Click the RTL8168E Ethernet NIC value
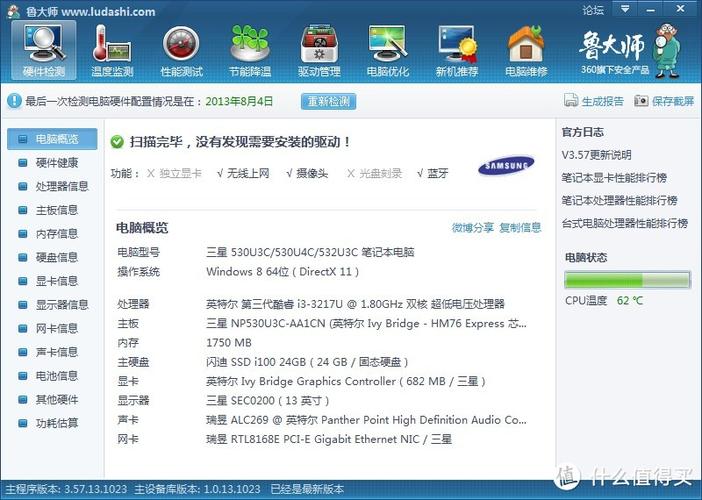Image resolution: width=702 pixels, height=500 pixels. (x=329, y=439)
